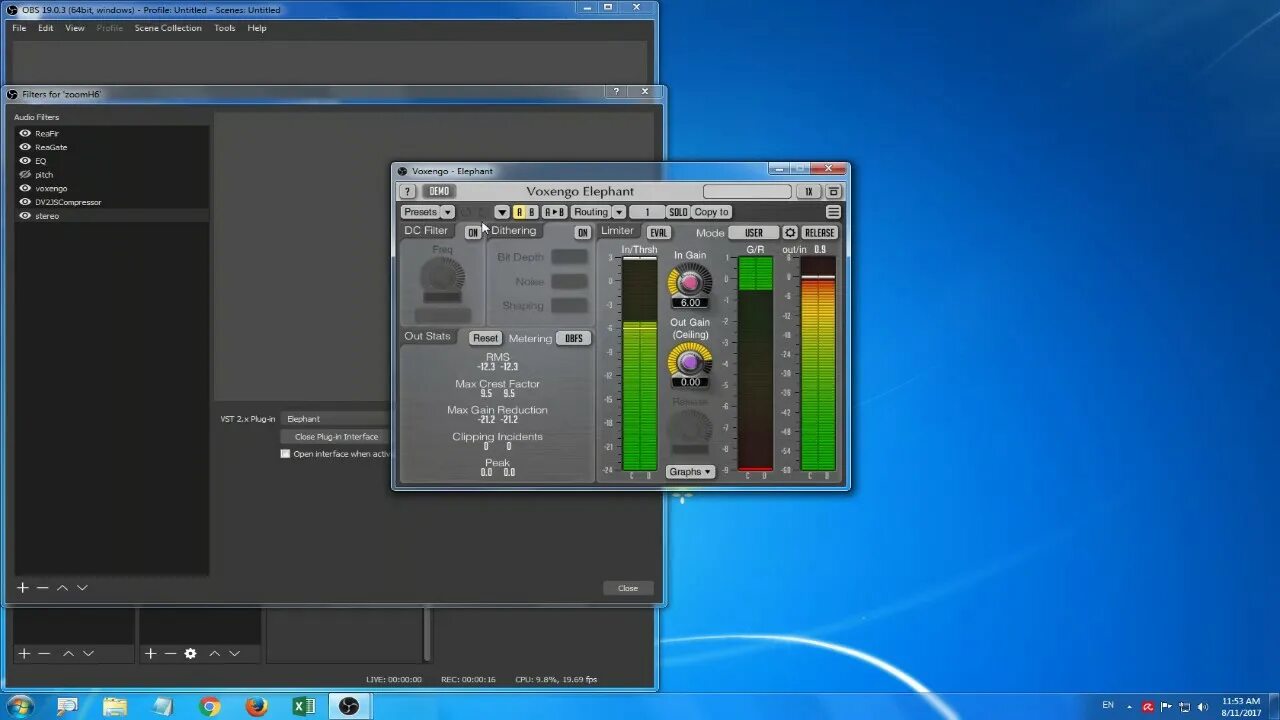Open the Help menu in OBS
This screenshot has width=1280, height=720.
pos(257,28)
